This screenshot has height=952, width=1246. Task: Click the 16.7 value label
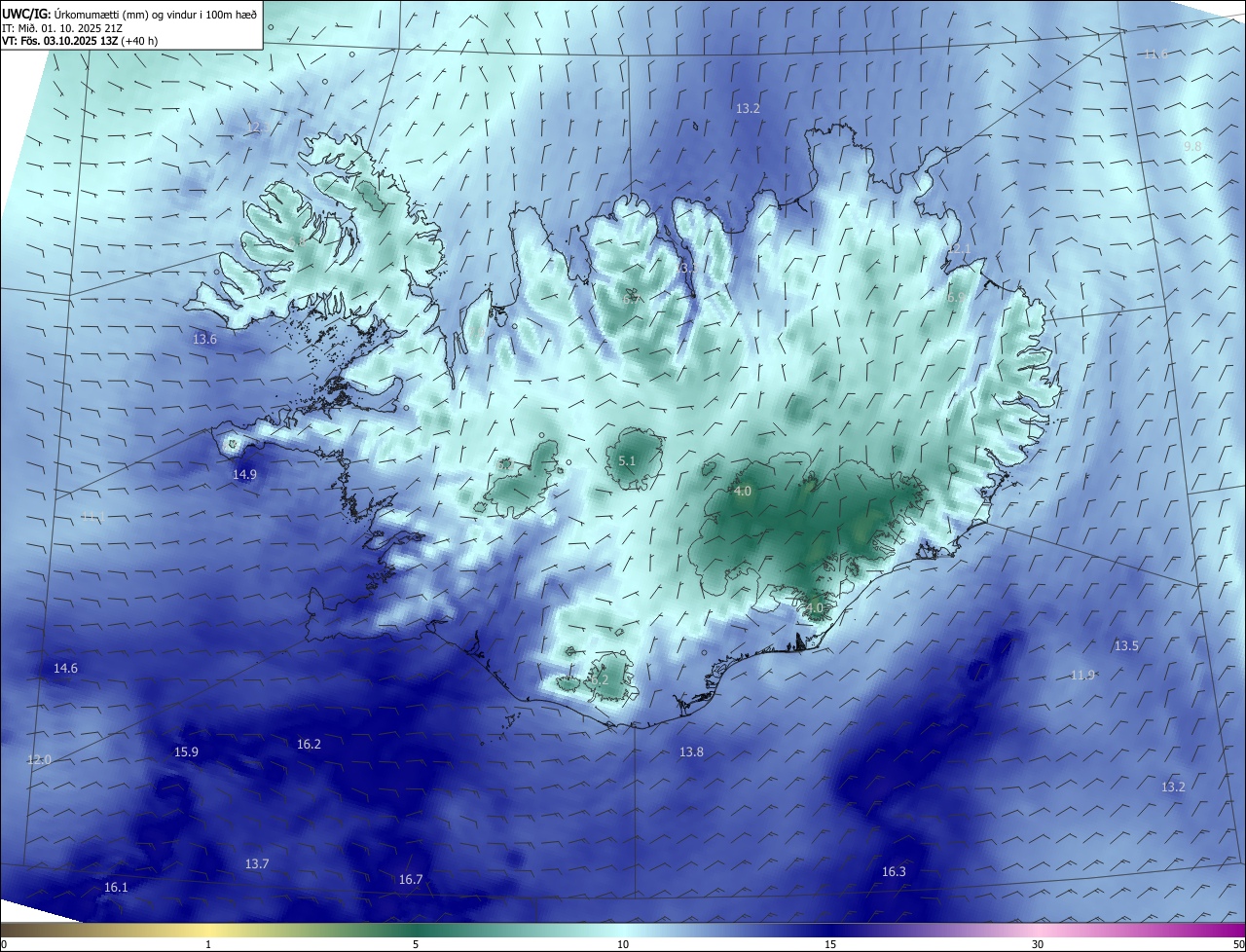pos(411,880)
